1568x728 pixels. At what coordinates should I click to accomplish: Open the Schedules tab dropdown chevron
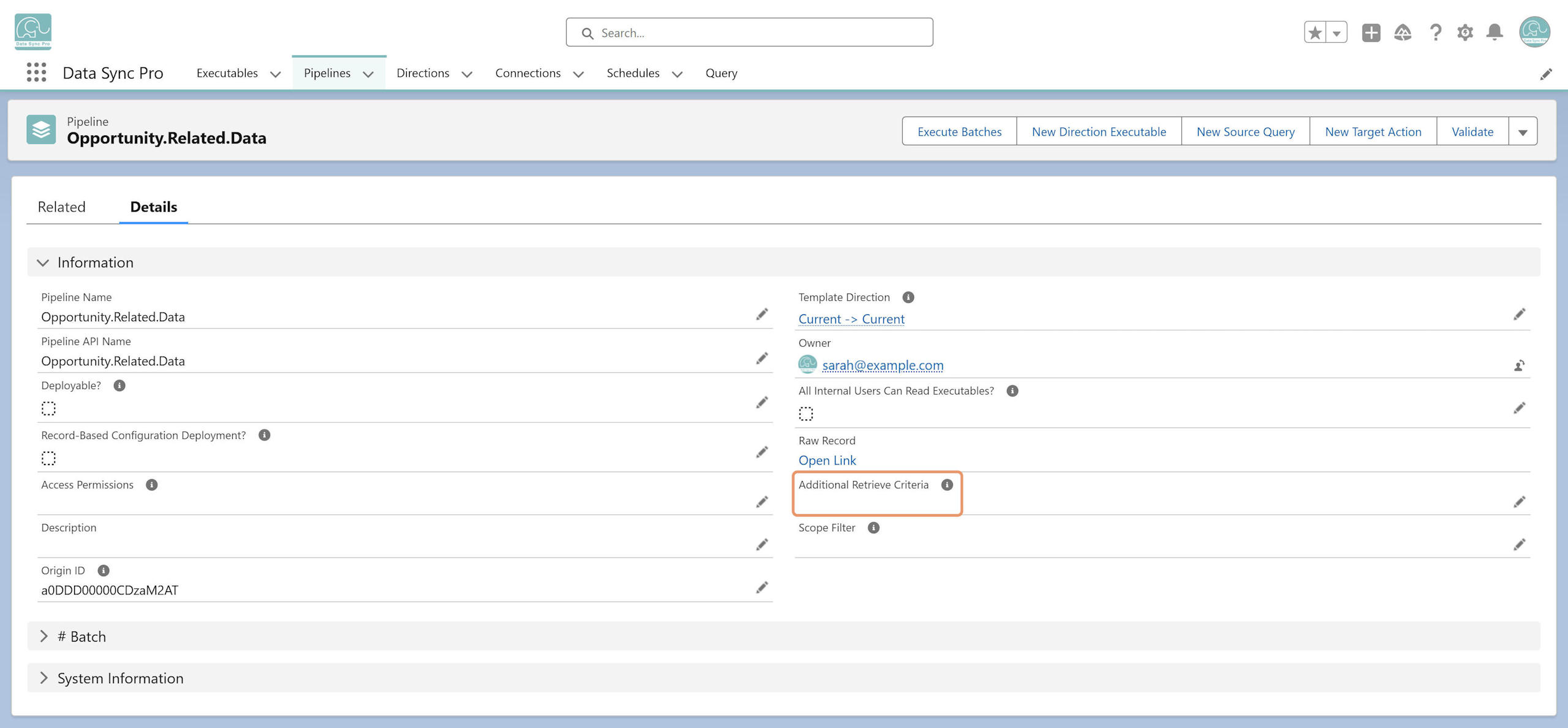(677, 74)
